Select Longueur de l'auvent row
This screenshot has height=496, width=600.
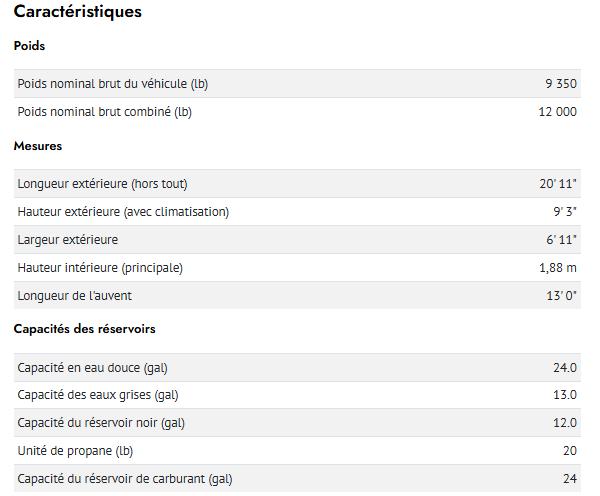(x=297, y=295)
